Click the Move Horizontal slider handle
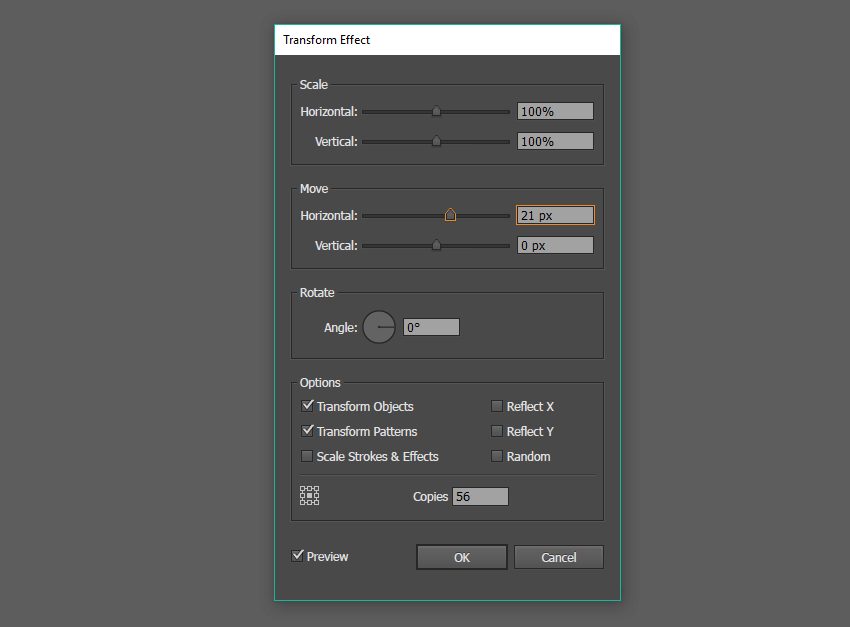This screenshot has width=850, height=627. 450,215
